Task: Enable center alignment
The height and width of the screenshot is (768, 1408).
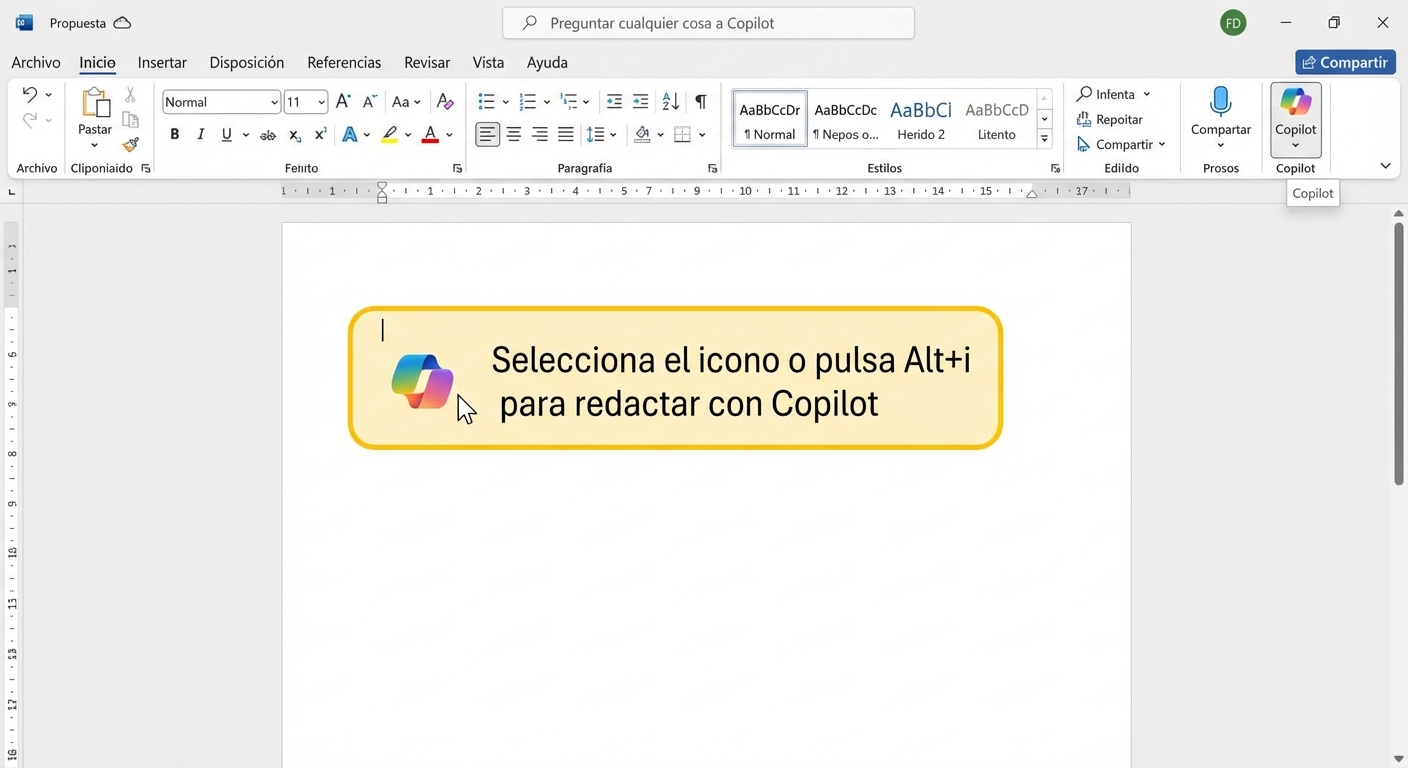Action: [x=513, y=133]
